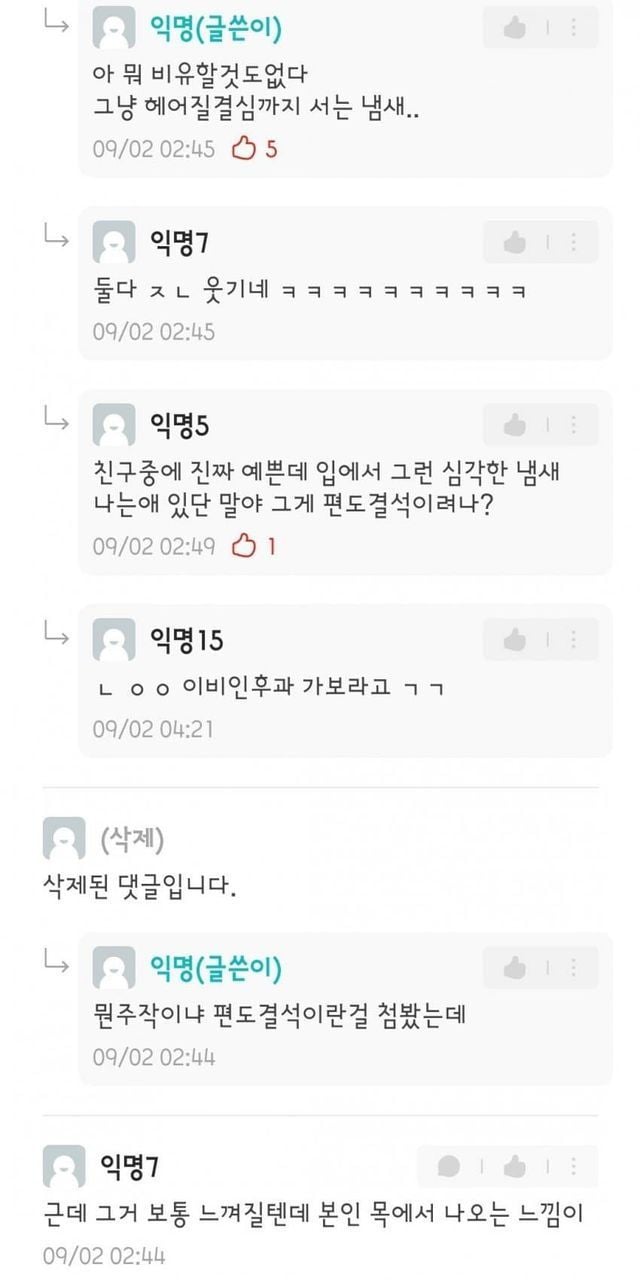
Task: Like 익명(글쓴이) reply about 뭔주작이냐
Action: tap(515, 968)
